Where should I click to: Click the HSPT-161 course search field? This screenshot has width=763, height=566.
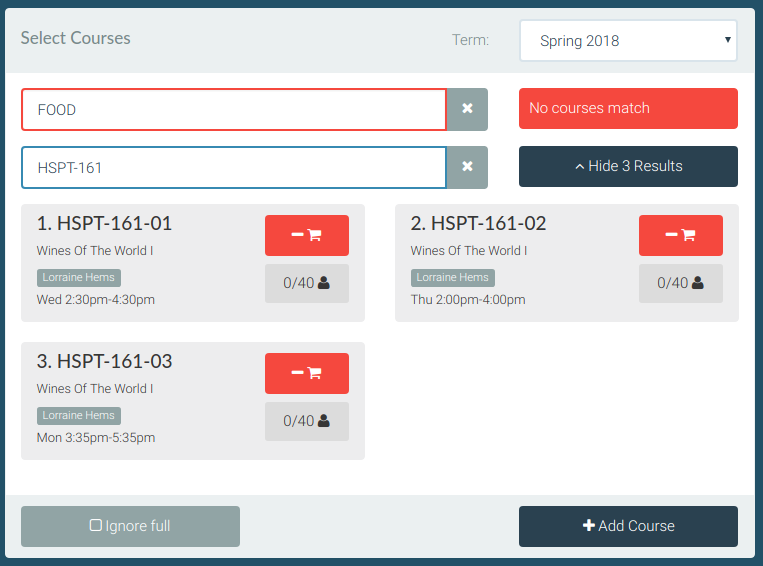click(x=234, y=167)
